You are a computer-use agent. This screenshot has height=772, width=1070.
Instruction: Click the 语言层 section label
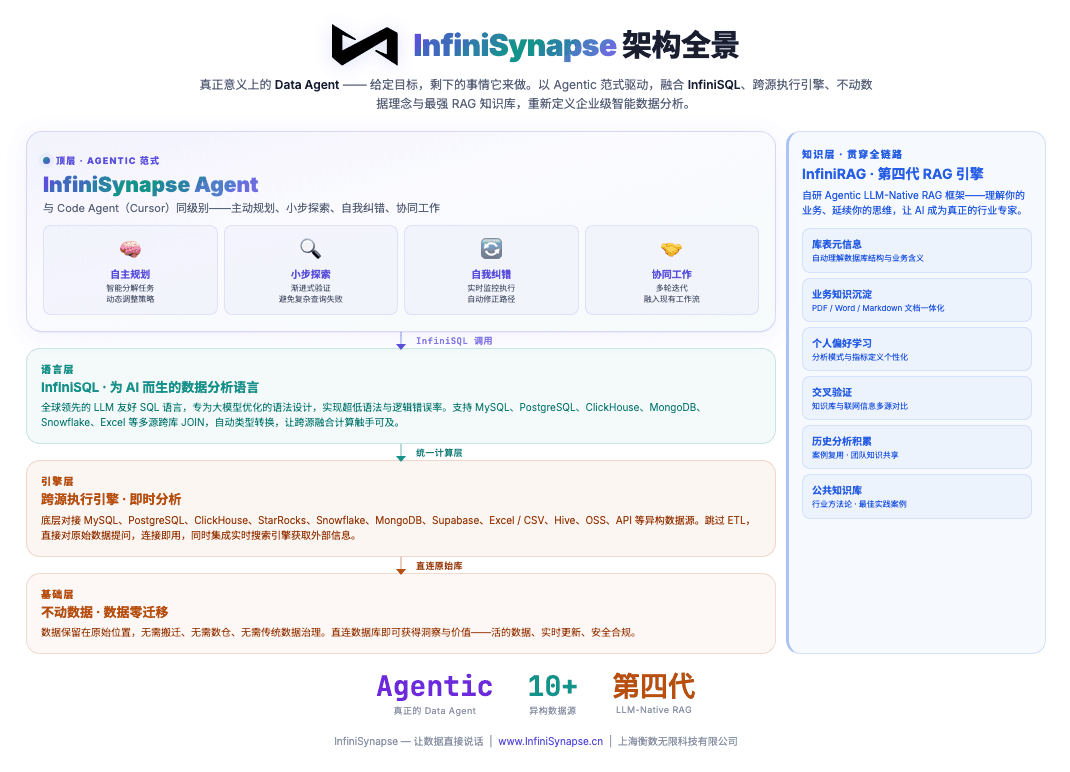point(57,369)
